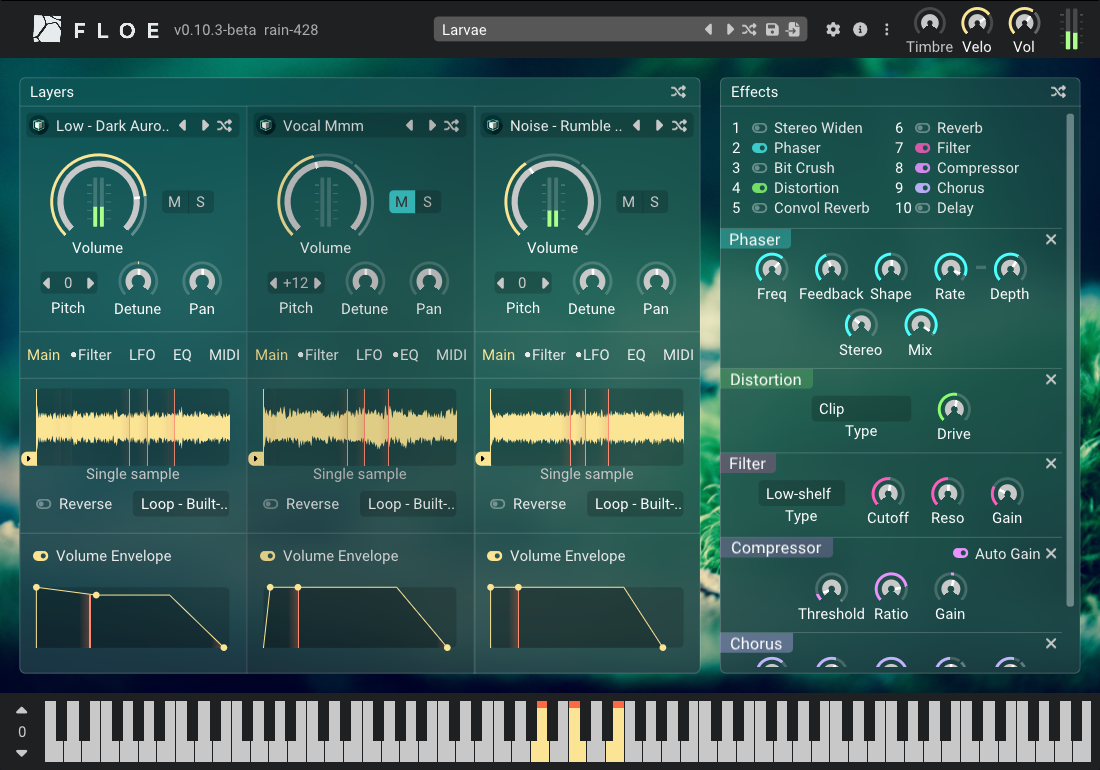Shift keyboard octave up arrow

(x=22, y=710)
